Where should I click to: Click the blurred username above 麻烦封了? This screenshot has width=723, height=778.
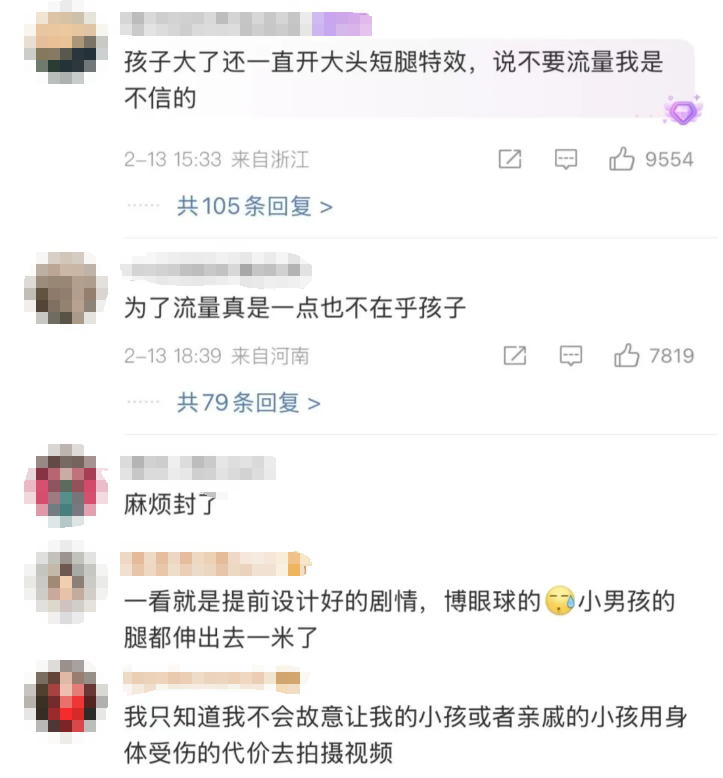[x=198, y=467]
